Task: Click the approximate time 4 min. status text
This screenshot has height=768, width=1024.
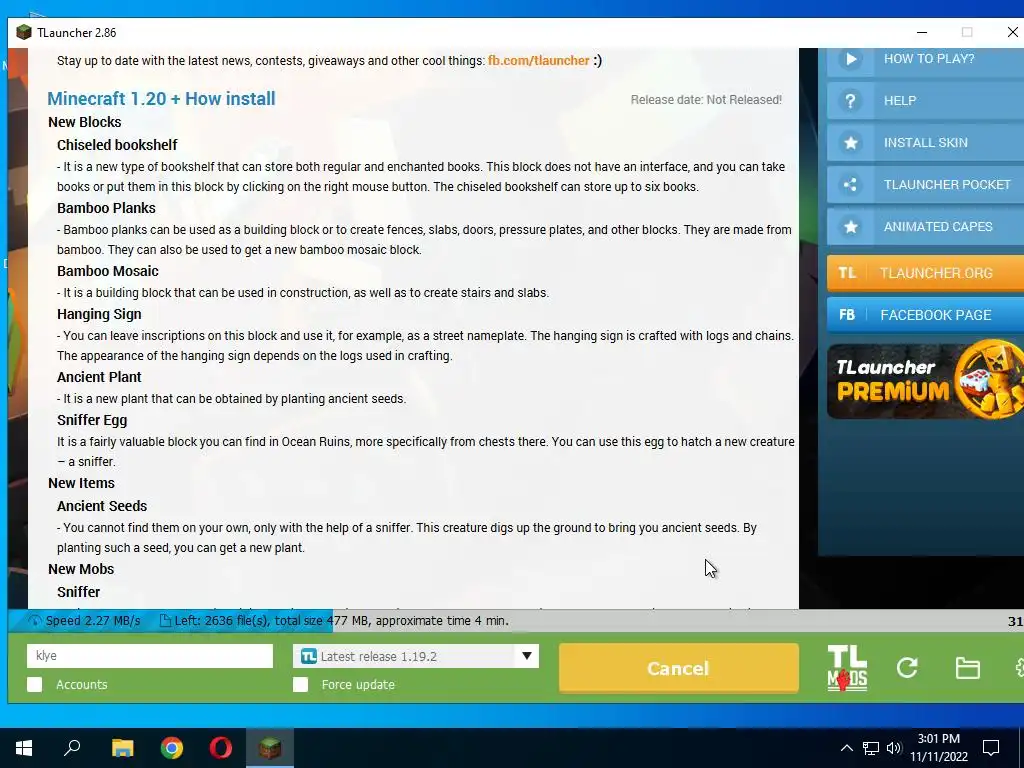Action: point(442,621)
